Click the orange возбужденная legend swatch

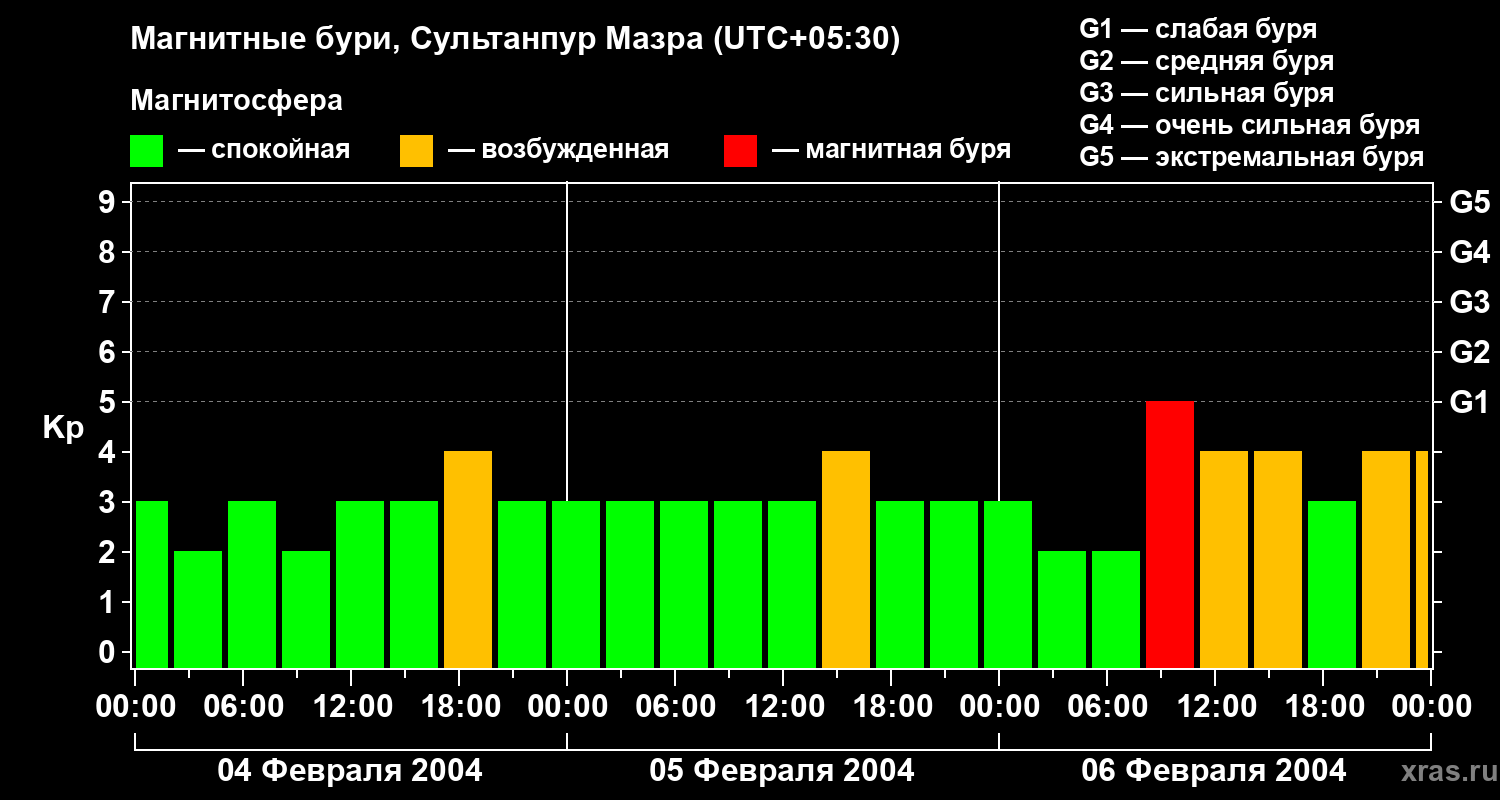[416, 151]
